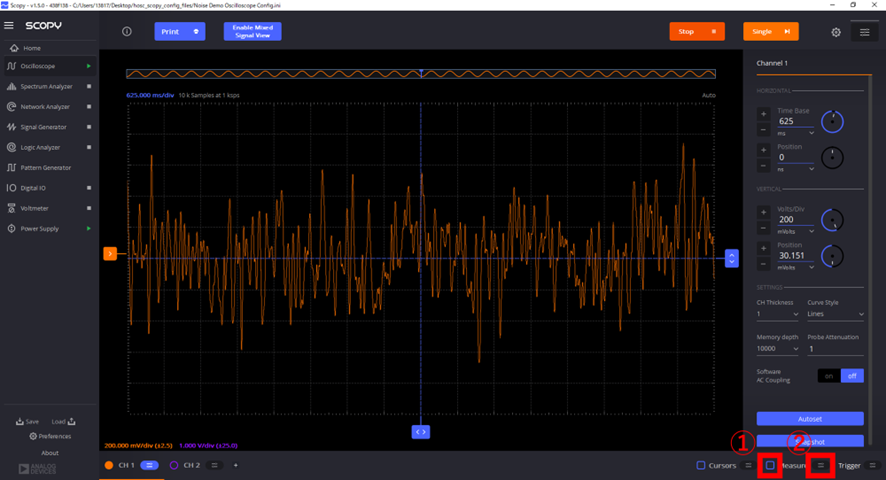This screenshot has height=480, width=886.
Task: Click the orange CH1 trigger level handle
Action: pos(110,253)
